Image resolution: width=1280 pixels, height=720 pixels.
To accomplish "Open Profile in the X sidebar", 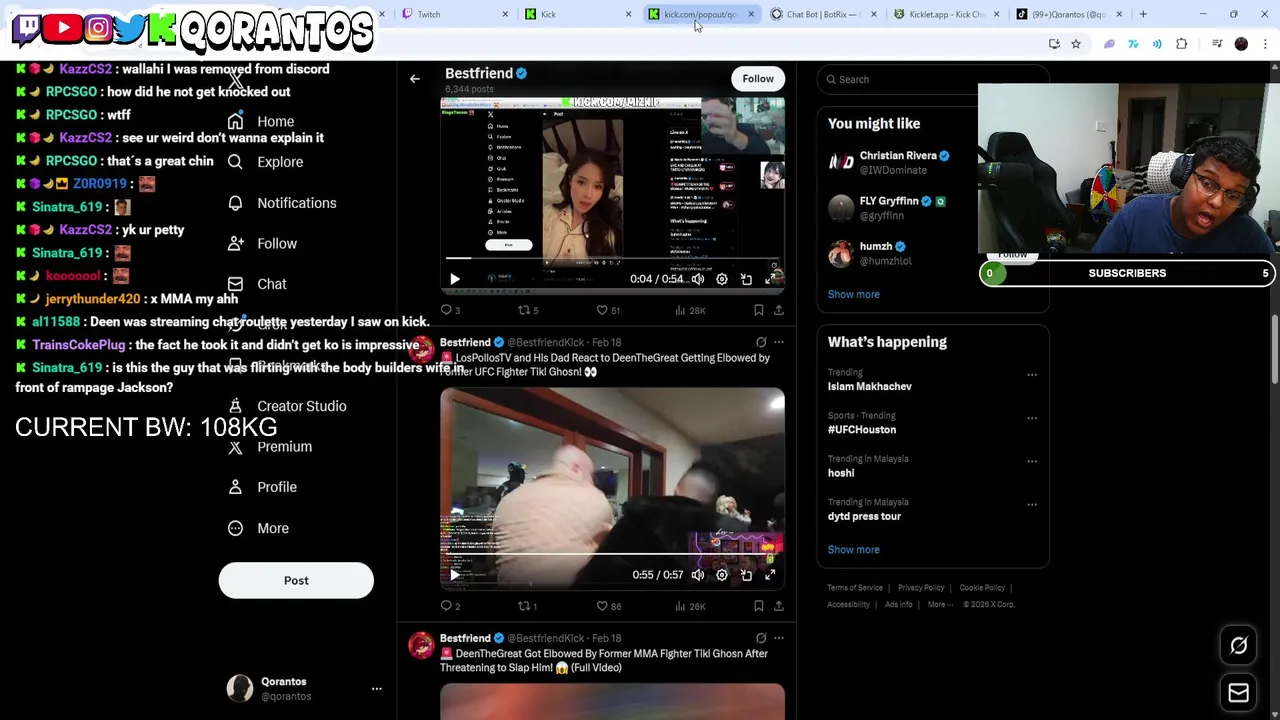I will (262, 487).
